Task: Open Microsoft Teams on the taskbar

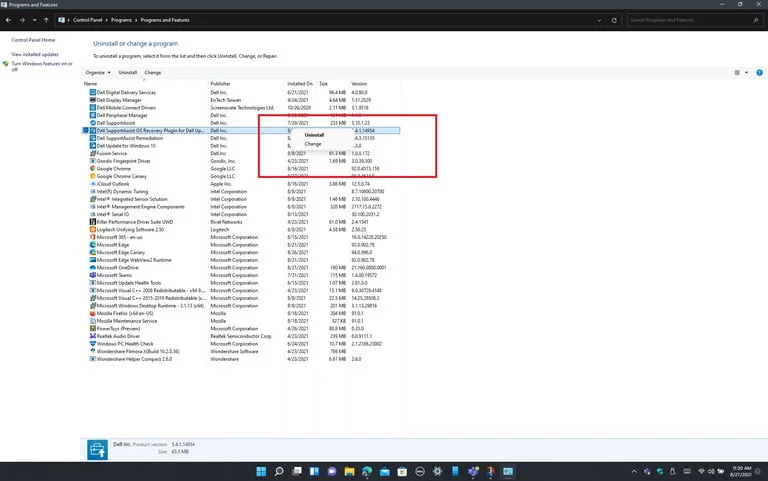Action: coord(473,471)
